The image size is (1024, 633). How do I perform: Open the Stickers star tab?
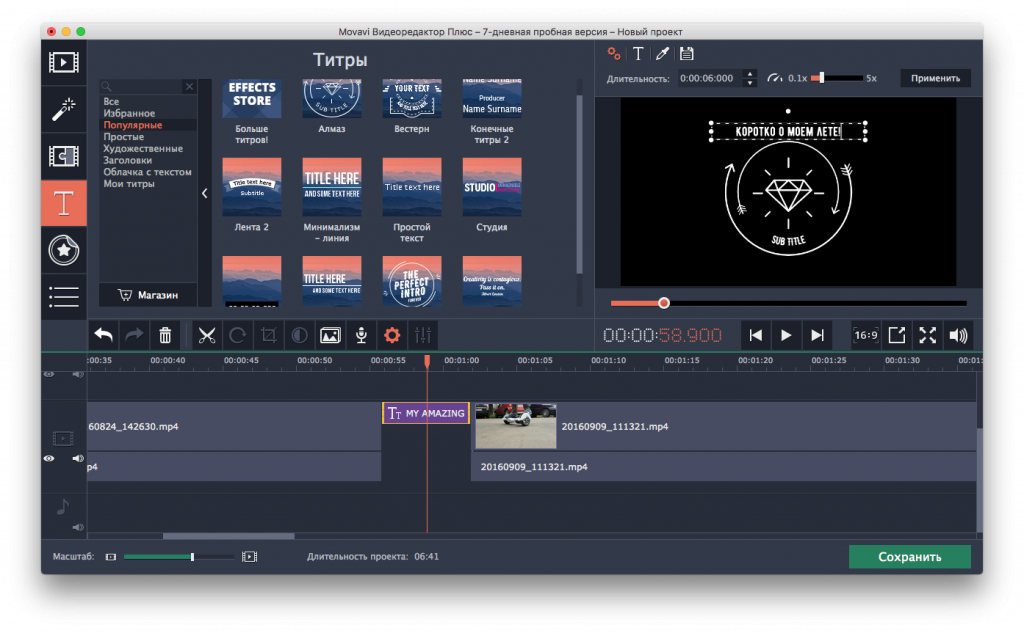[63, 250]
